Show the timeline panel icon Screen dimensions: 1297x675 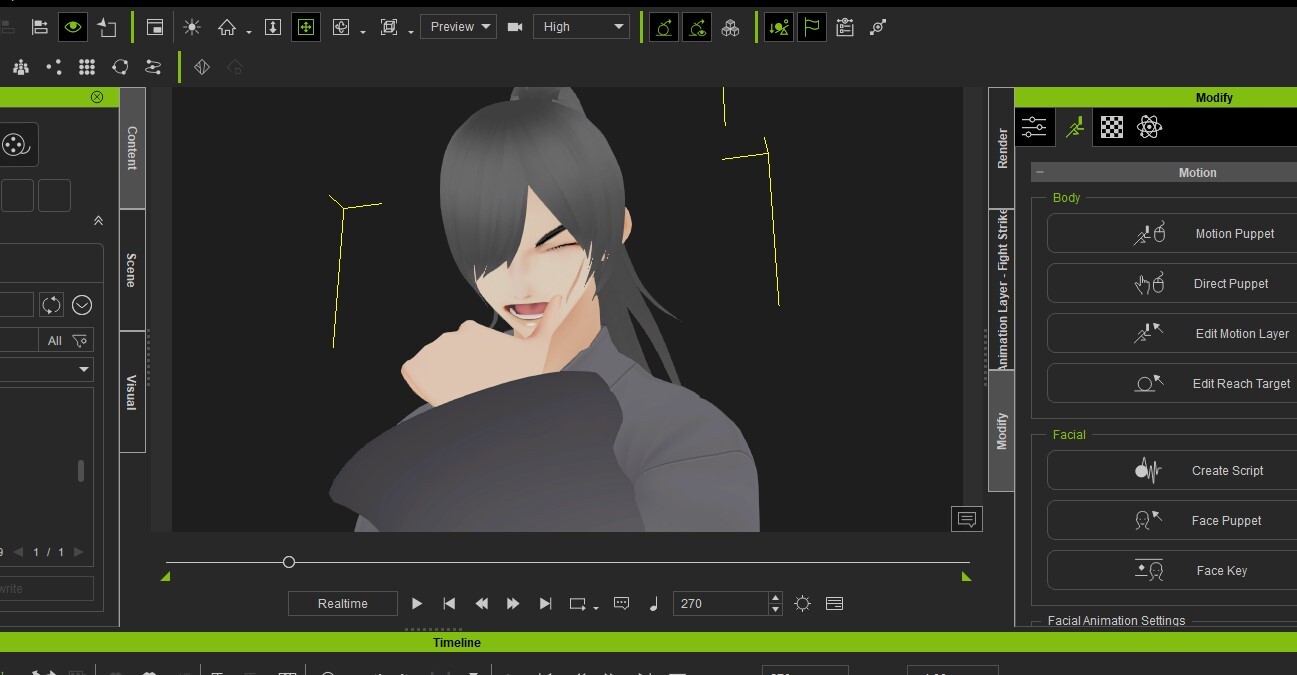tap(835, 603)
